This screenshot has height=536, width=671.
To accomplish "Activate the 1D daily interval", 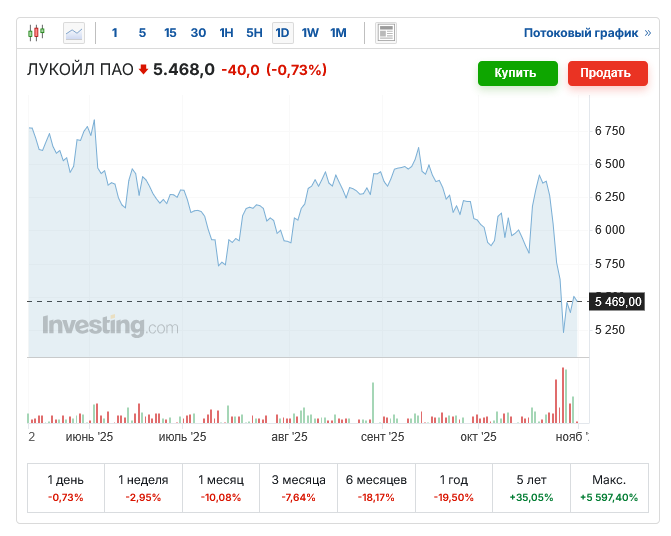I will (282, 33).
